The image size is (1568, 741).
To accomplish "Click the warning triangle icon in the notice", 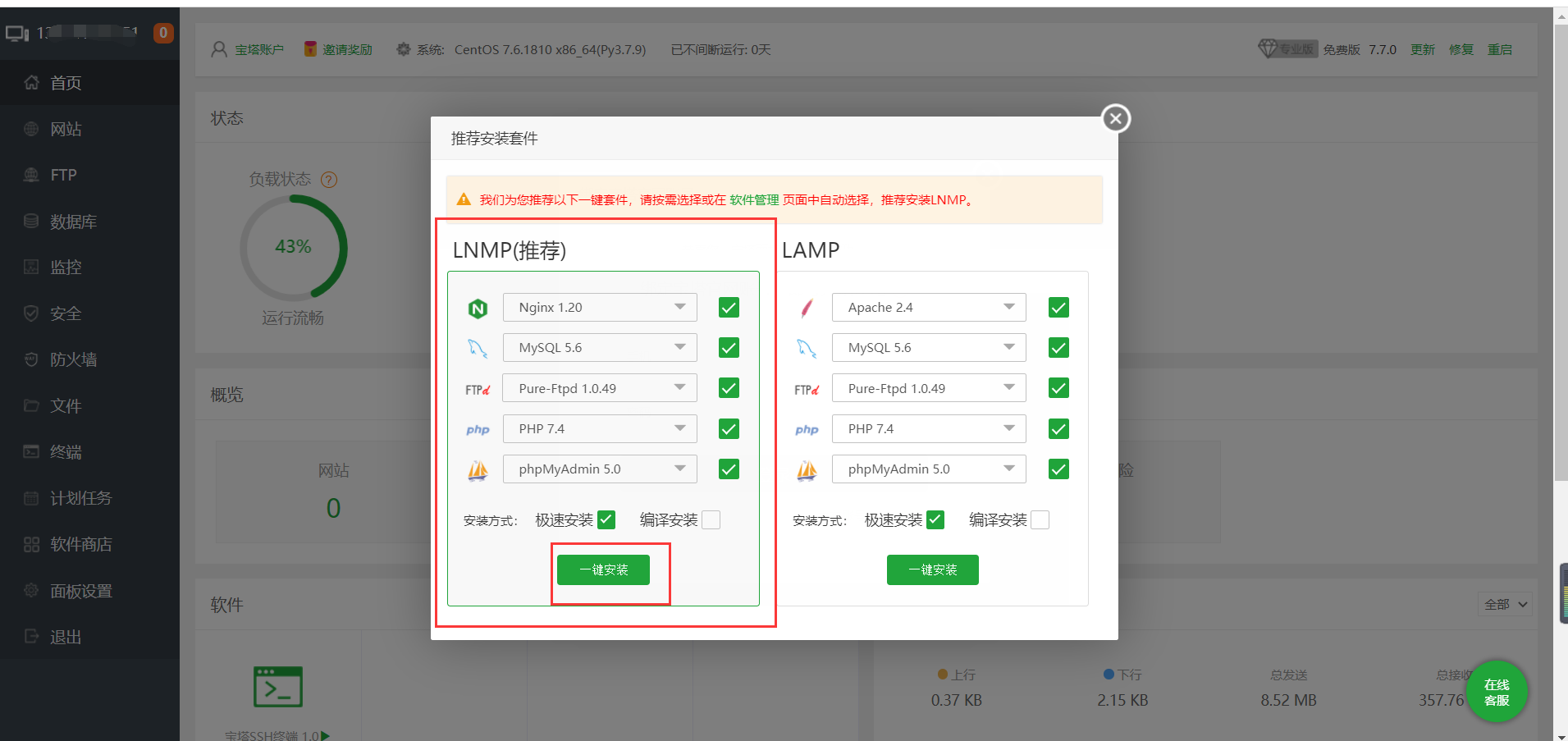I will [464, 199].
